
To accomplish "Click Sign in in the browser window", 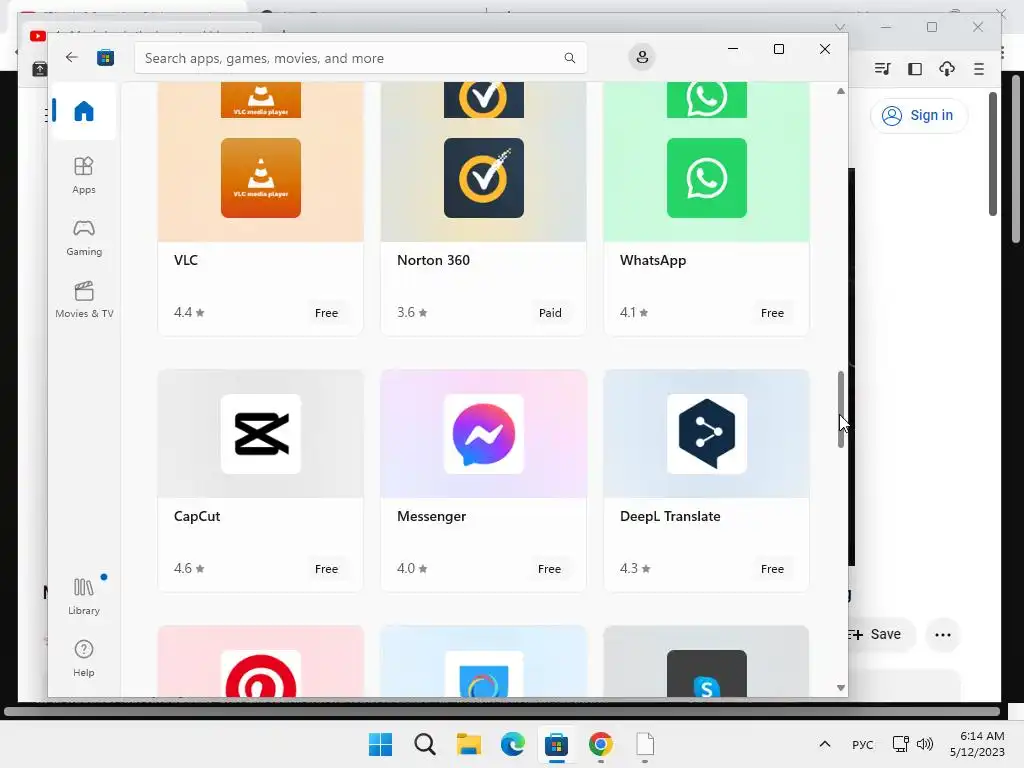I will pos(918,116).
